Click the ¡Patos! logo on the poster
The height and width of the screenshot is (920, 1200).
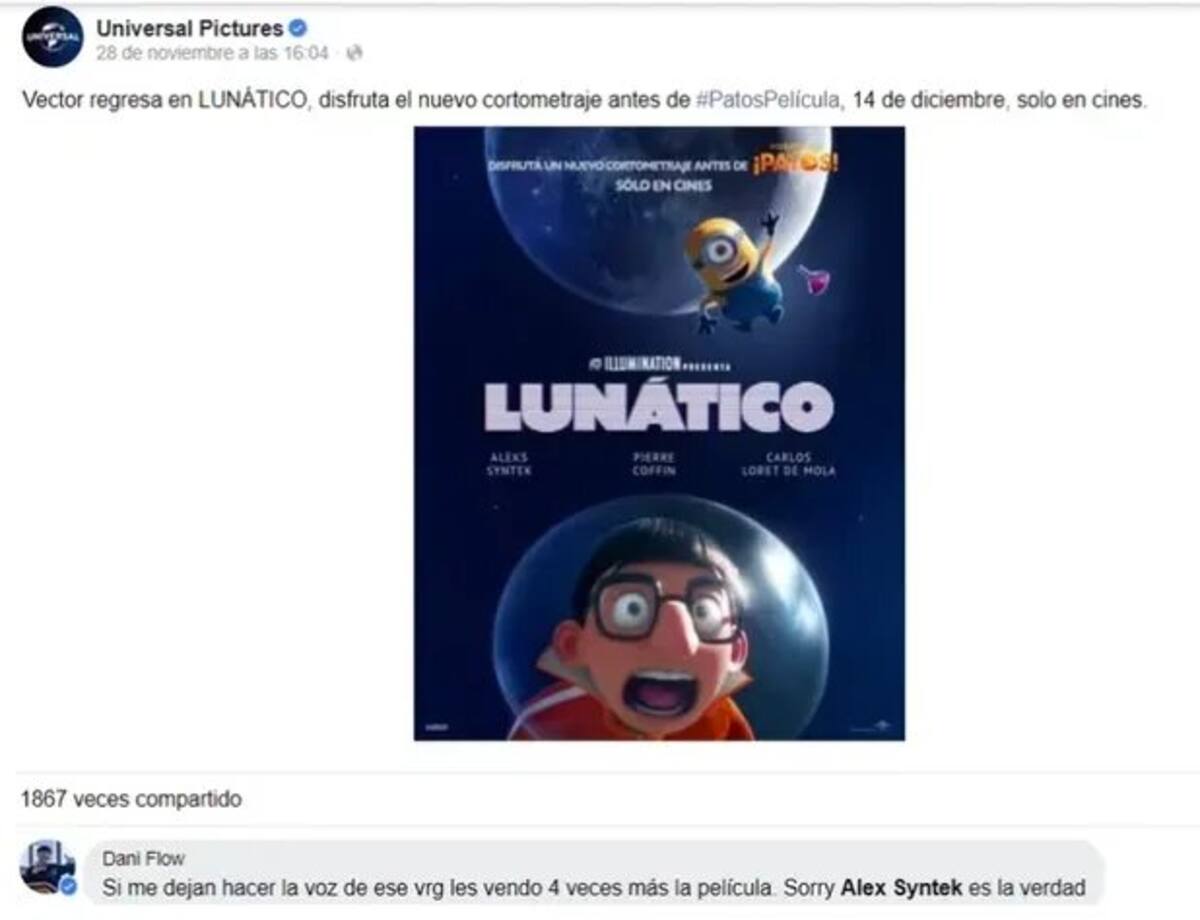[x=795, y=161]
